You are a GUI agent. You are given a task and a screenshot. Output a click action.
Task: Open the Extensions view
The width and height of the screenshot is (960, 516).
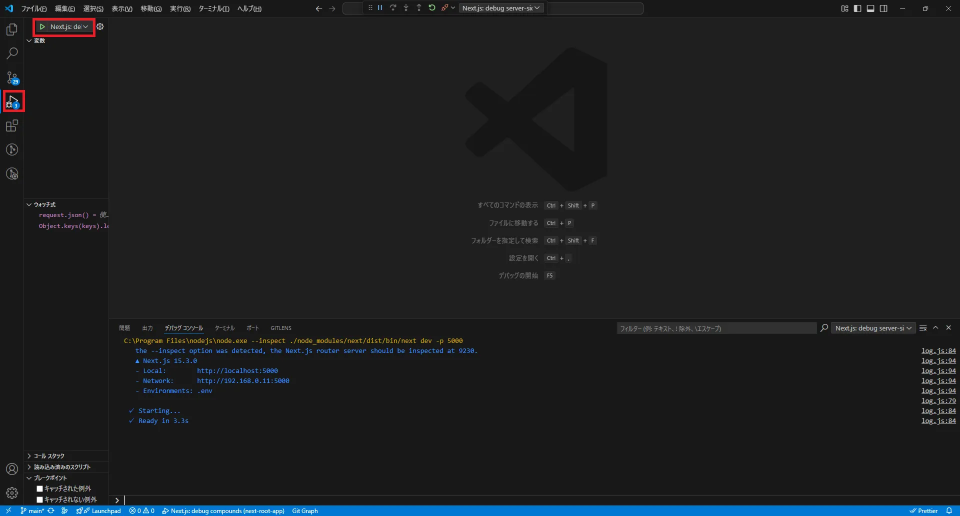pos(12,125)
